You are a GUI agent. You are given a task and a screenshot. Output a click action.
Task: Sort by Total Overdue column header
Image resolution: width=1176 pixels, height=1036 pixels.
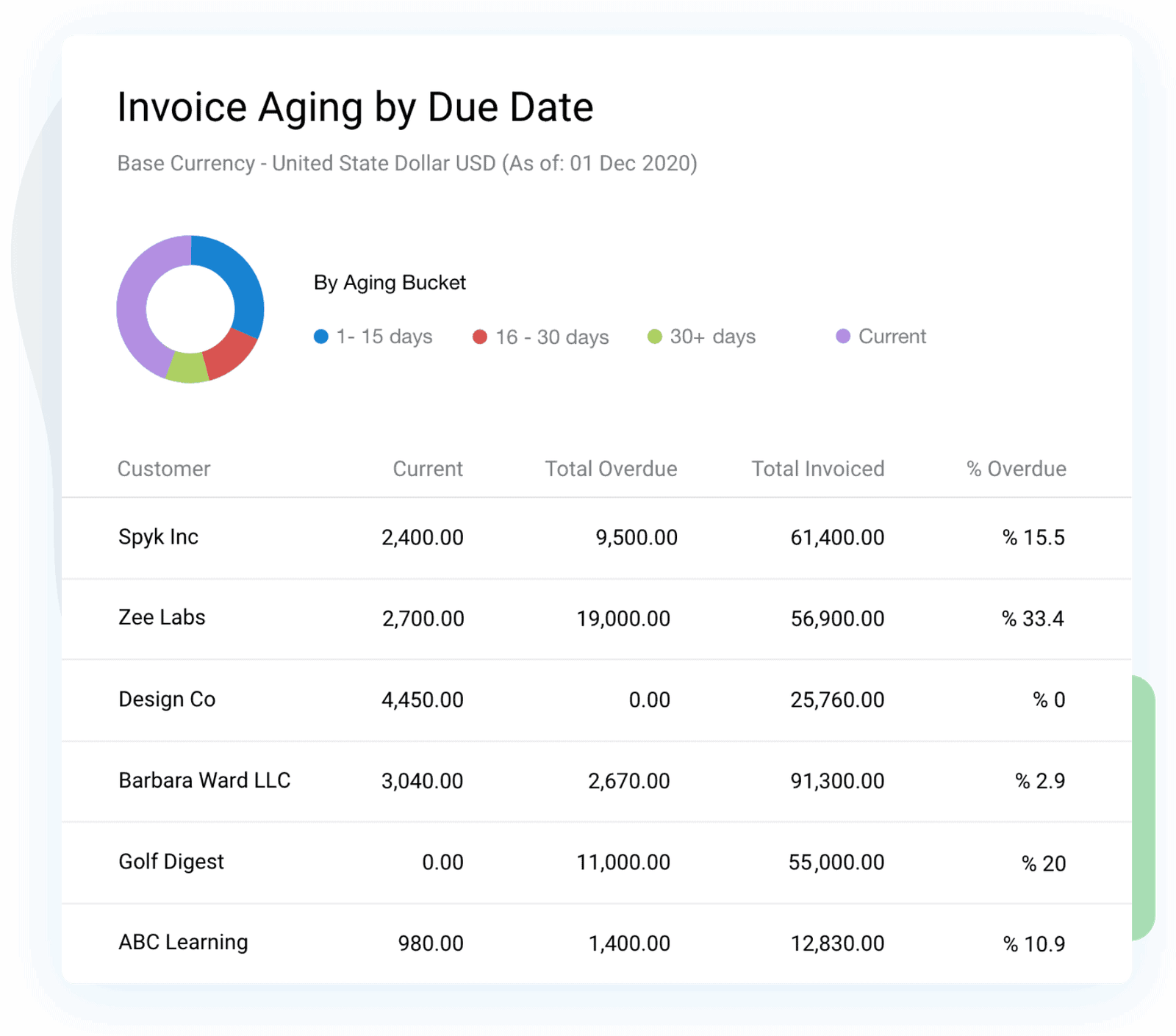pyautogui.click(x=611, y=469)
